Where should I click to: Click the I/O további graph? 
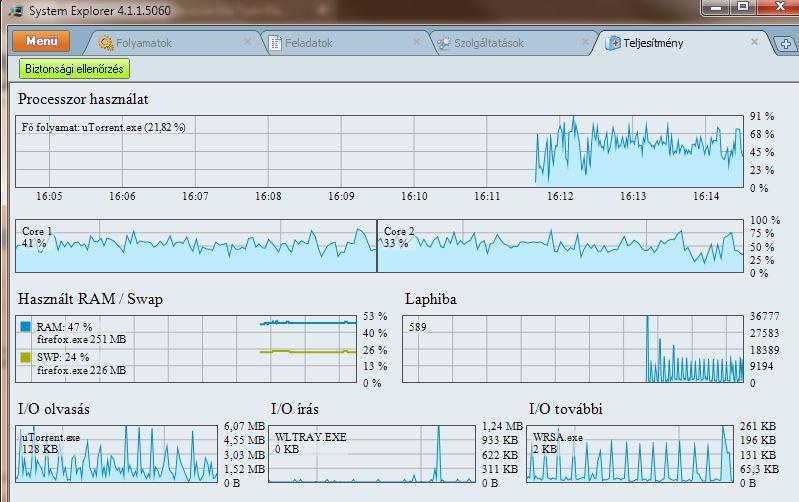pyautogui.click(x=630, y=454)
